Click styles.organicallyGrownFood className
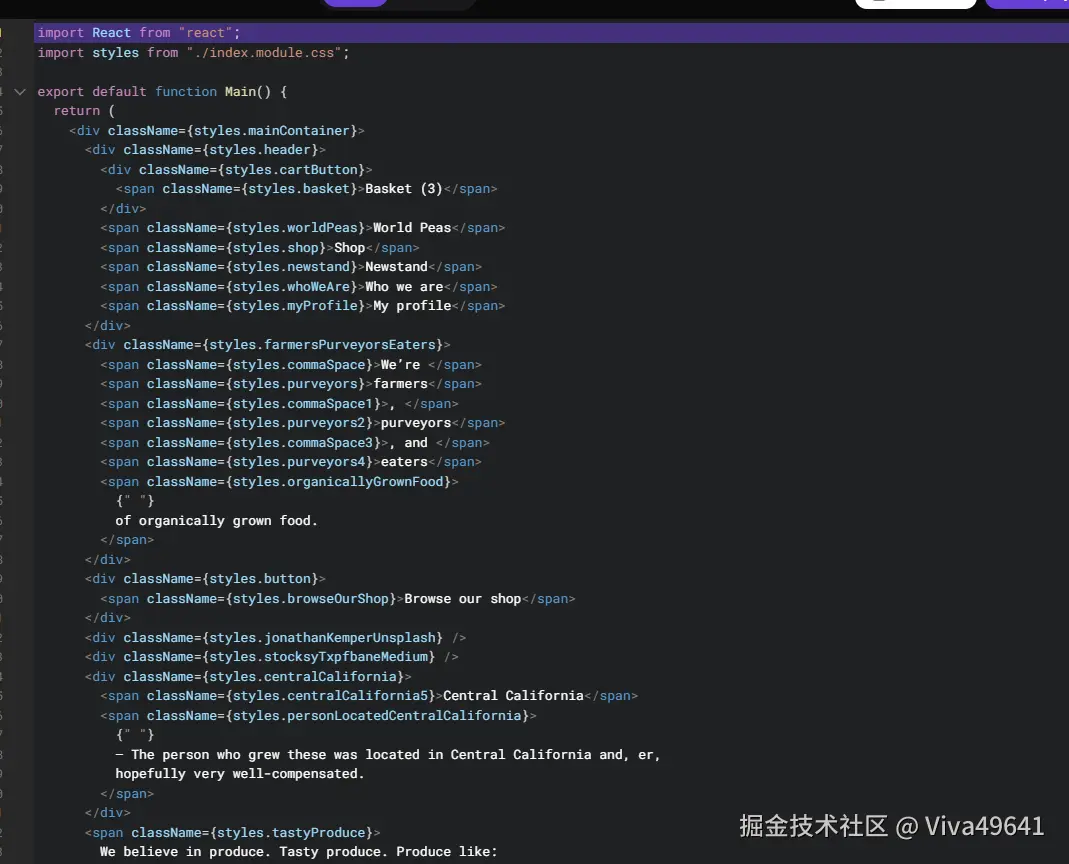The height and width of the screenshot is (864, 1069). [x=338, y=481]
